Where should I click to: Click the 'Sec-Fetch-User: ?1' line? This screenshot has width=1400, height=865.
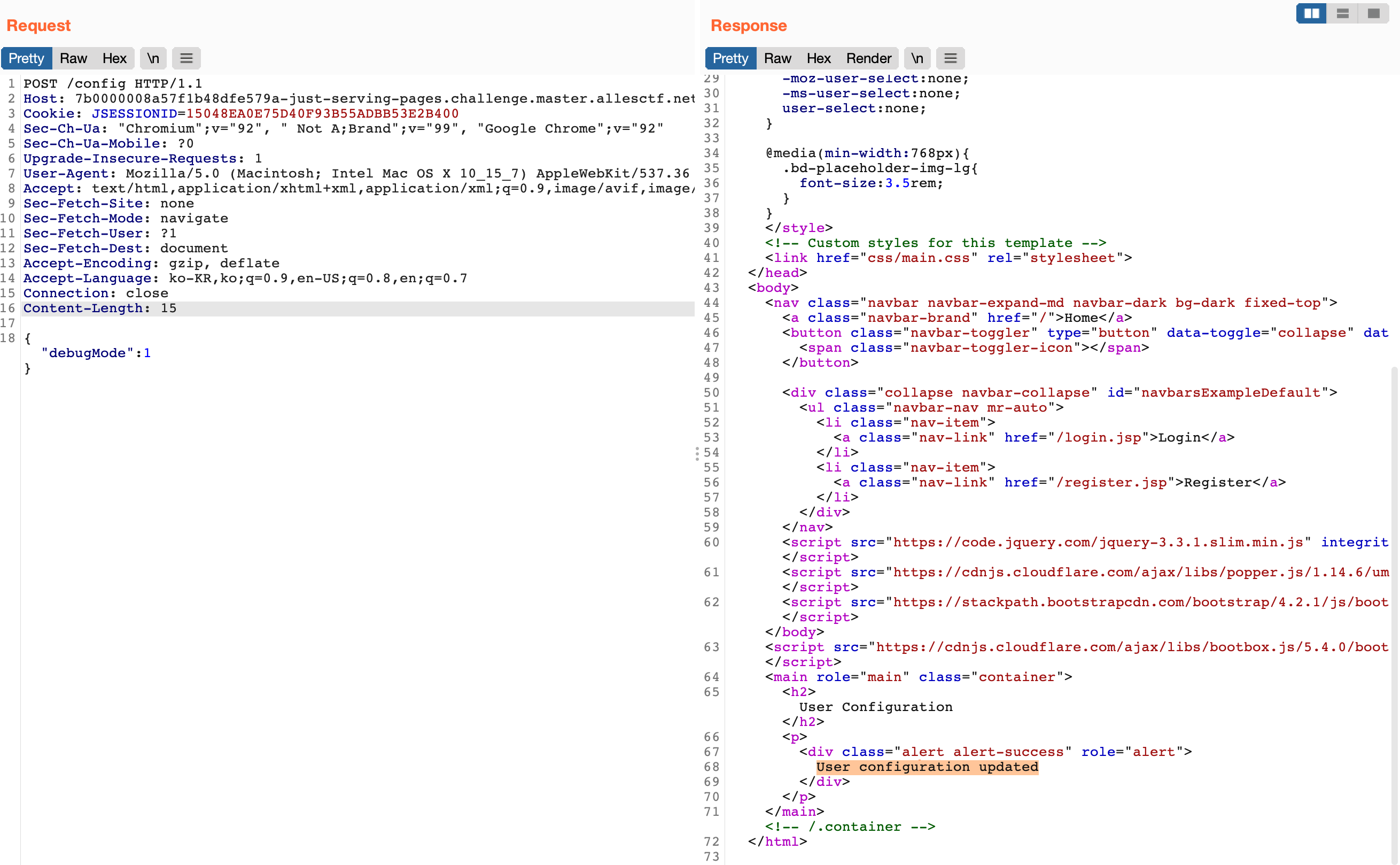click(100, 233)
